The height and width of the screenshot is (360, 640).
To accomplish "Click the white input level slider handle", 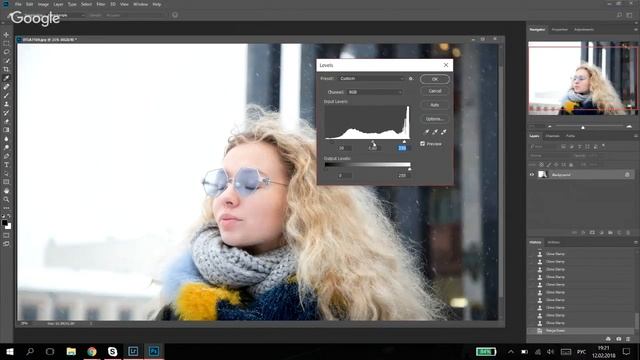I will click(404, 142).
